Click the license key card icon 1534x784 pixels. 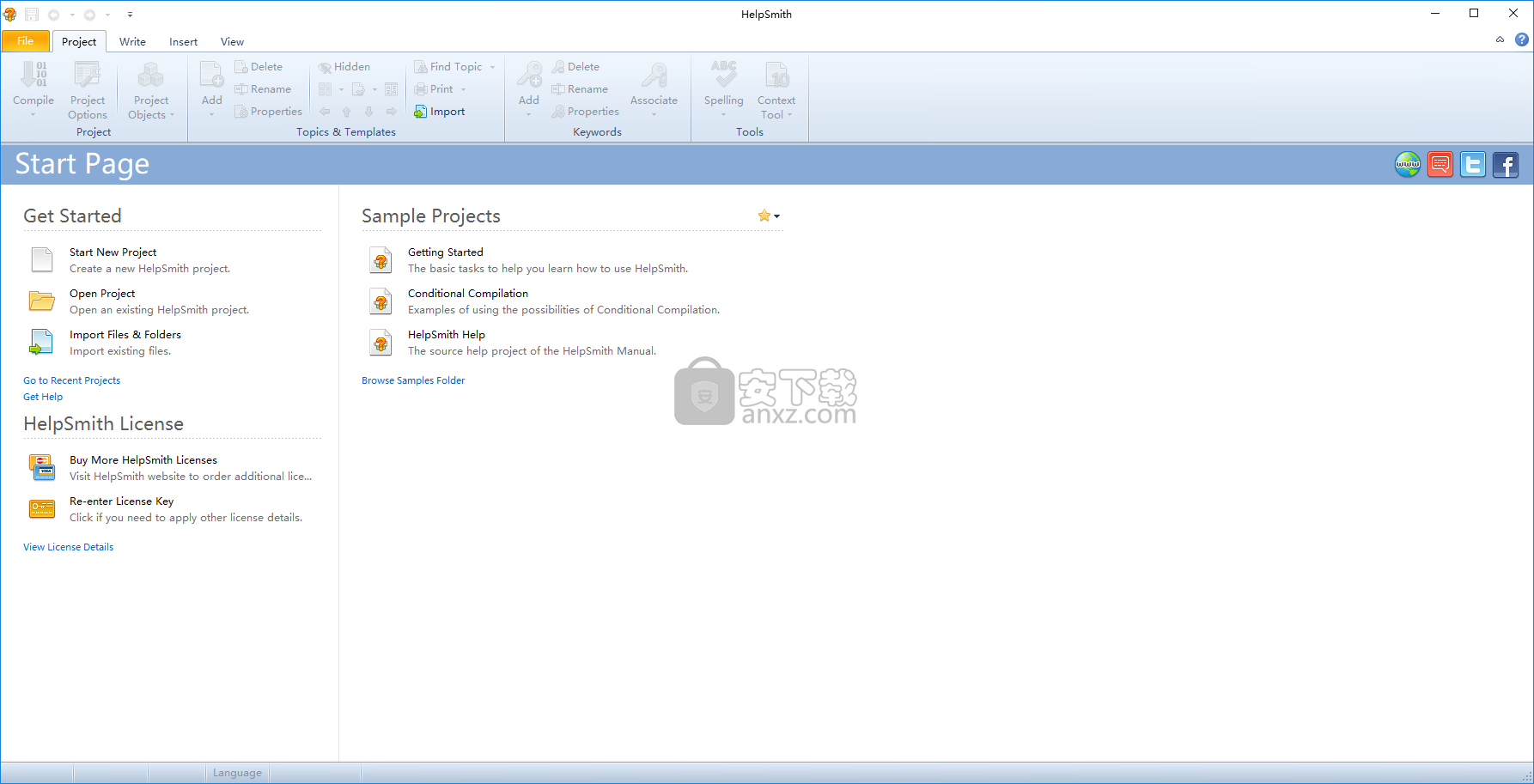(42, 508)
